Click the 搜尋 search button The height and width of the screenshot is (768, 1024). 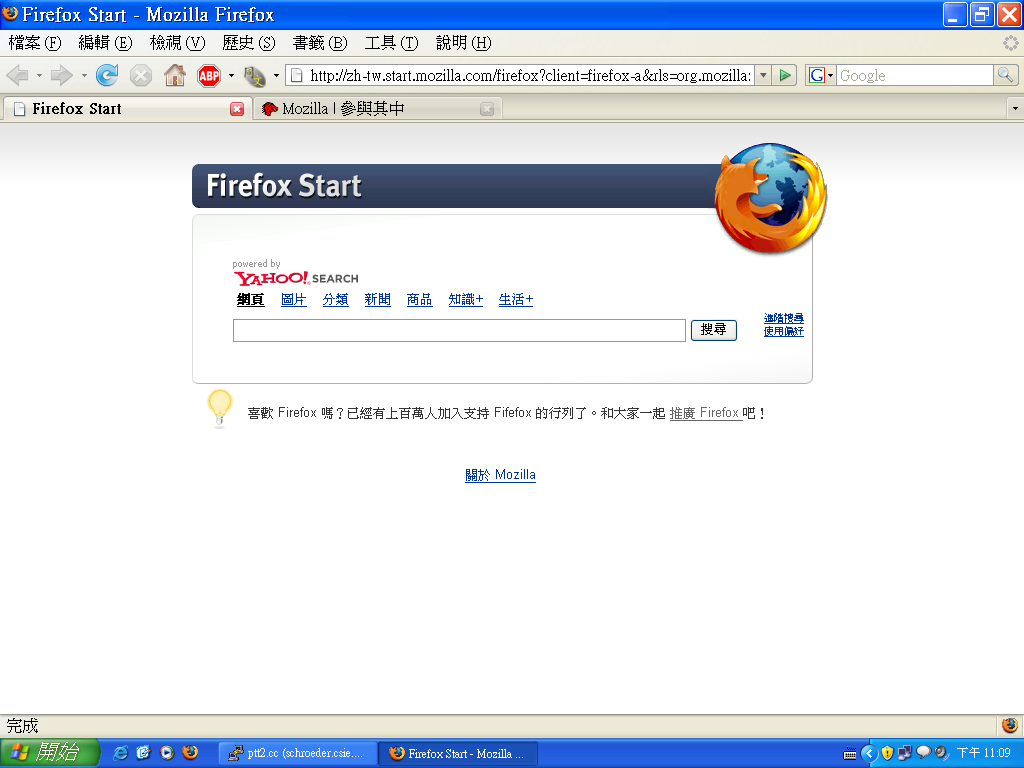[714, 330]
